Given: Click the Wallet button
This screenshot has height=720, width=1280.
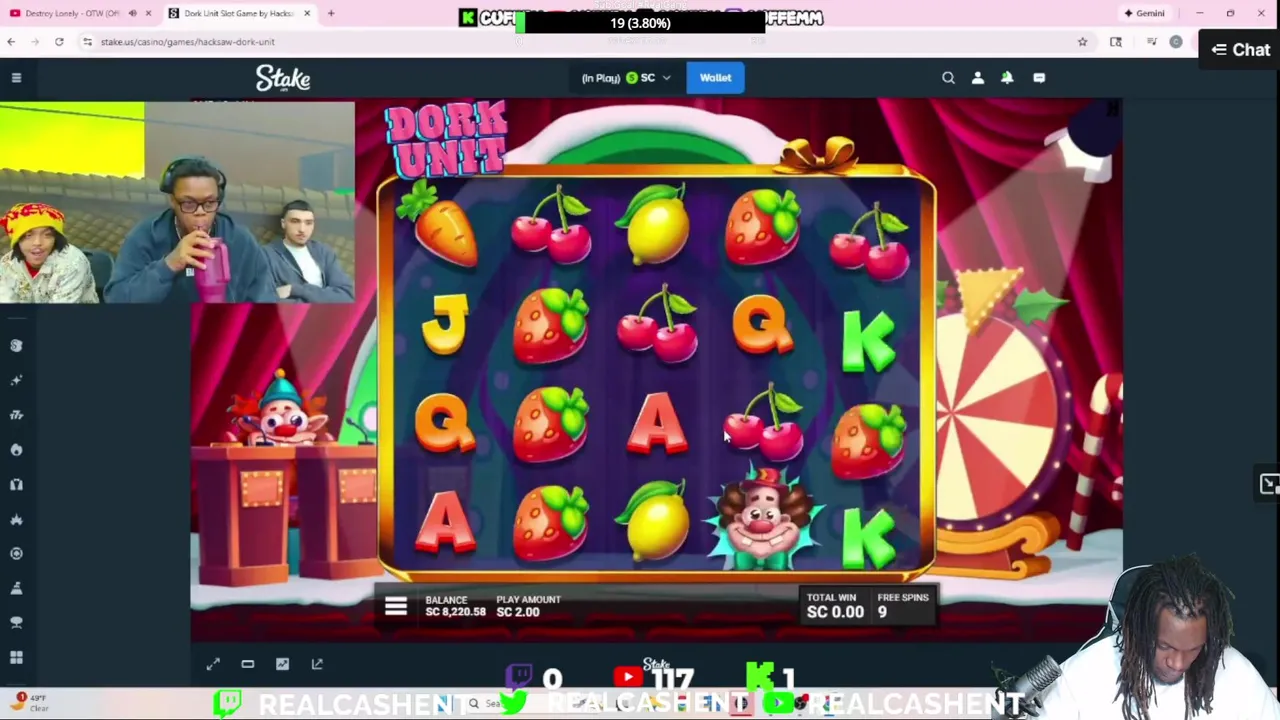Looking at the screenshot, I should click(715, 78).
